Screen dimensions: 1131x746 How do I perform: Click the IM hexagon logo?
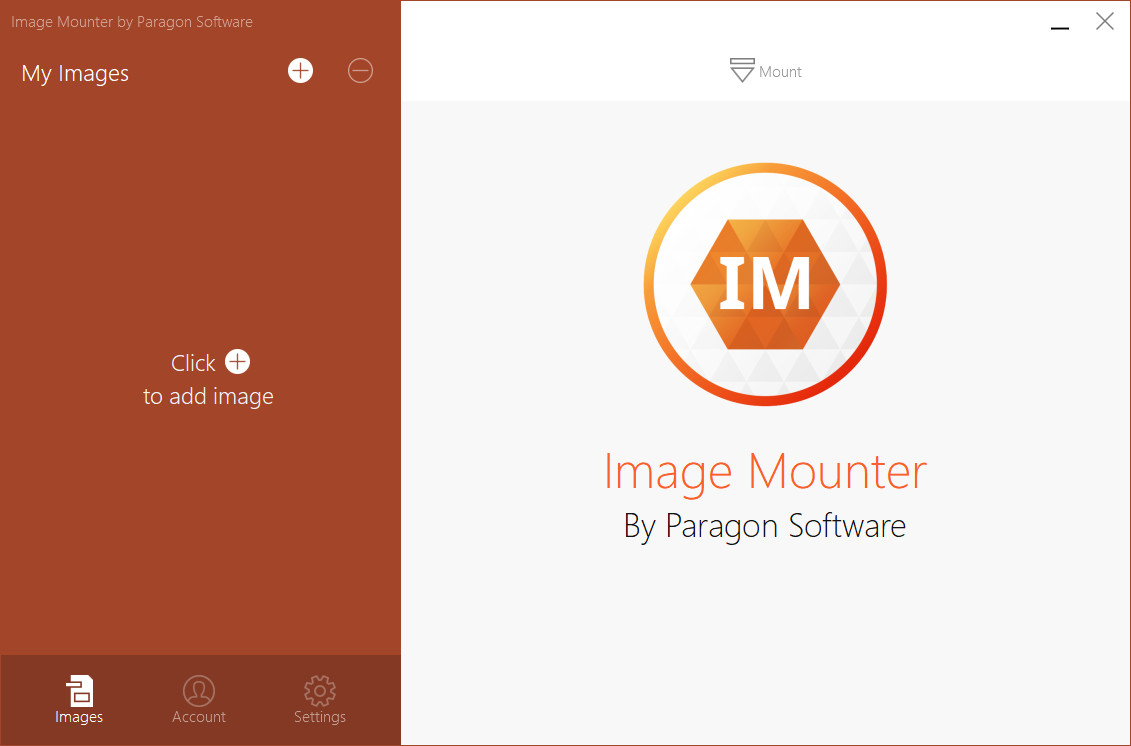(765, 284)
